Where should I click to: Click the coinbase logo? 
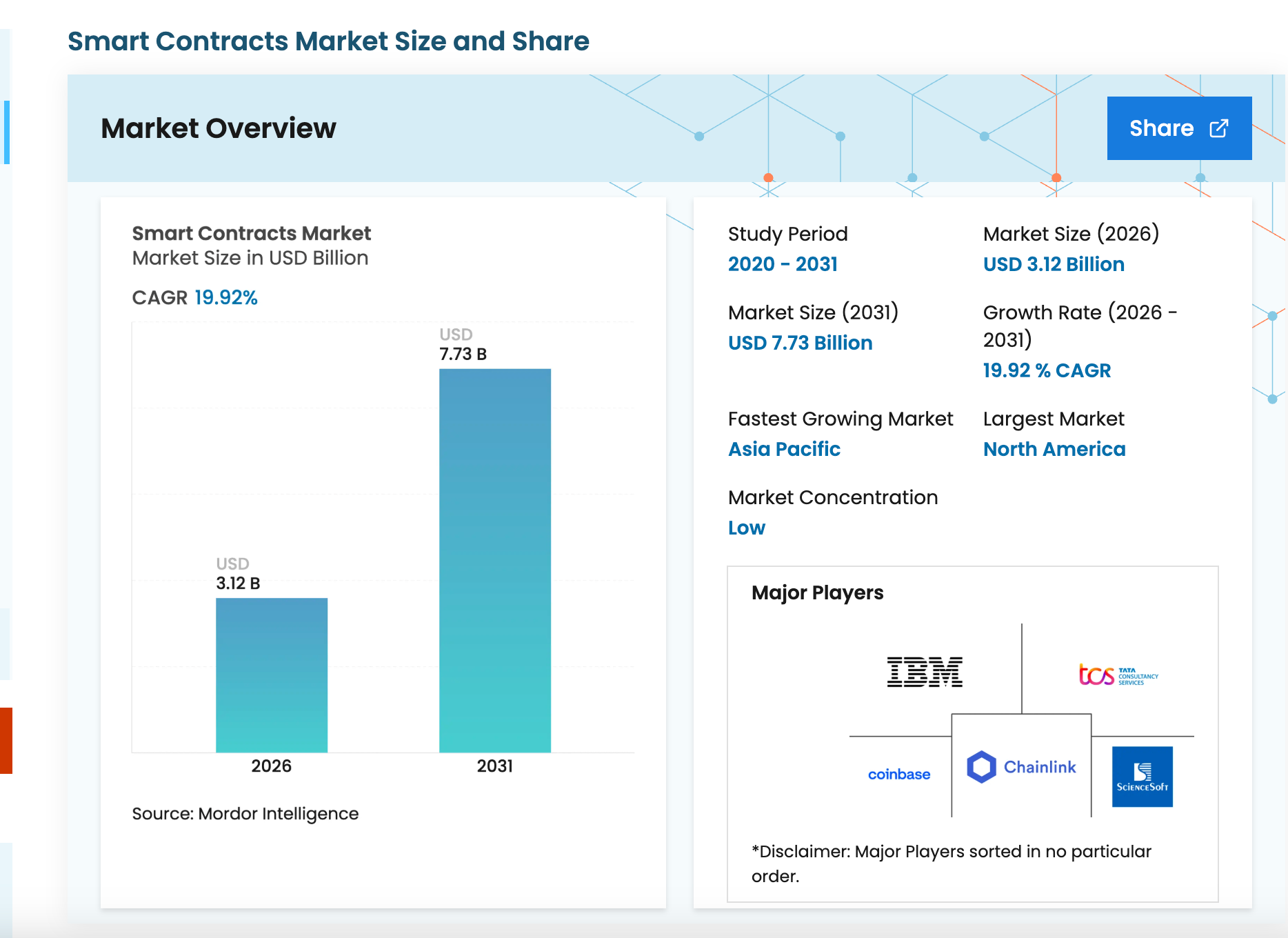coord(899,775)
